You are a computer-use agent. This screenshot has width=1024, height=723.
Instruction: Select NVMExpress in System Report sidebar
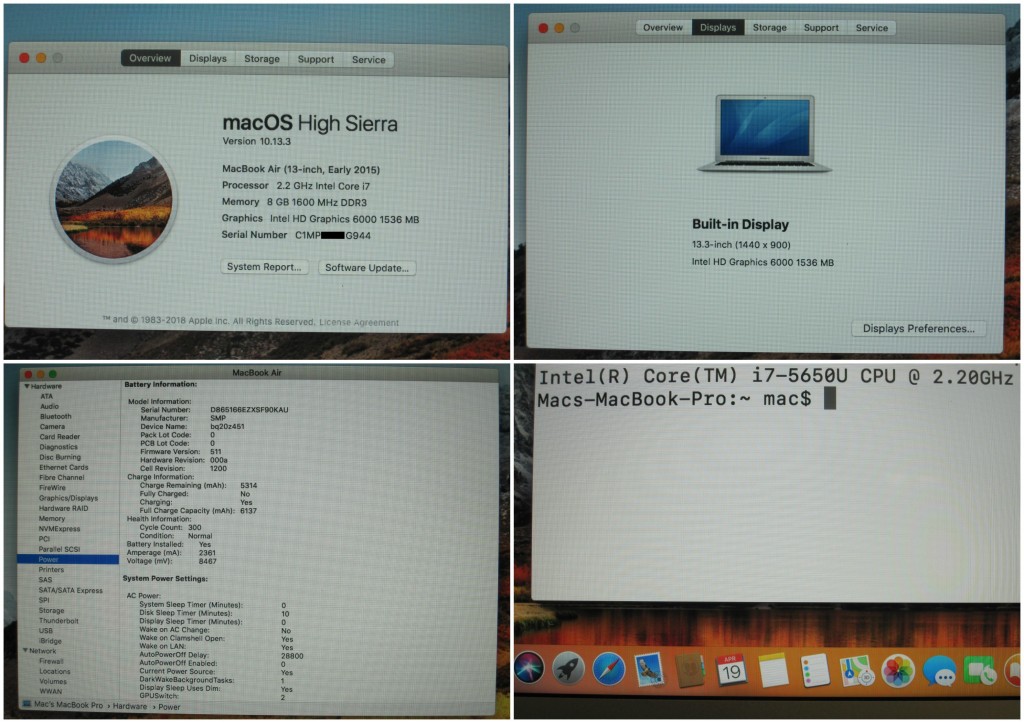point(59,528)
